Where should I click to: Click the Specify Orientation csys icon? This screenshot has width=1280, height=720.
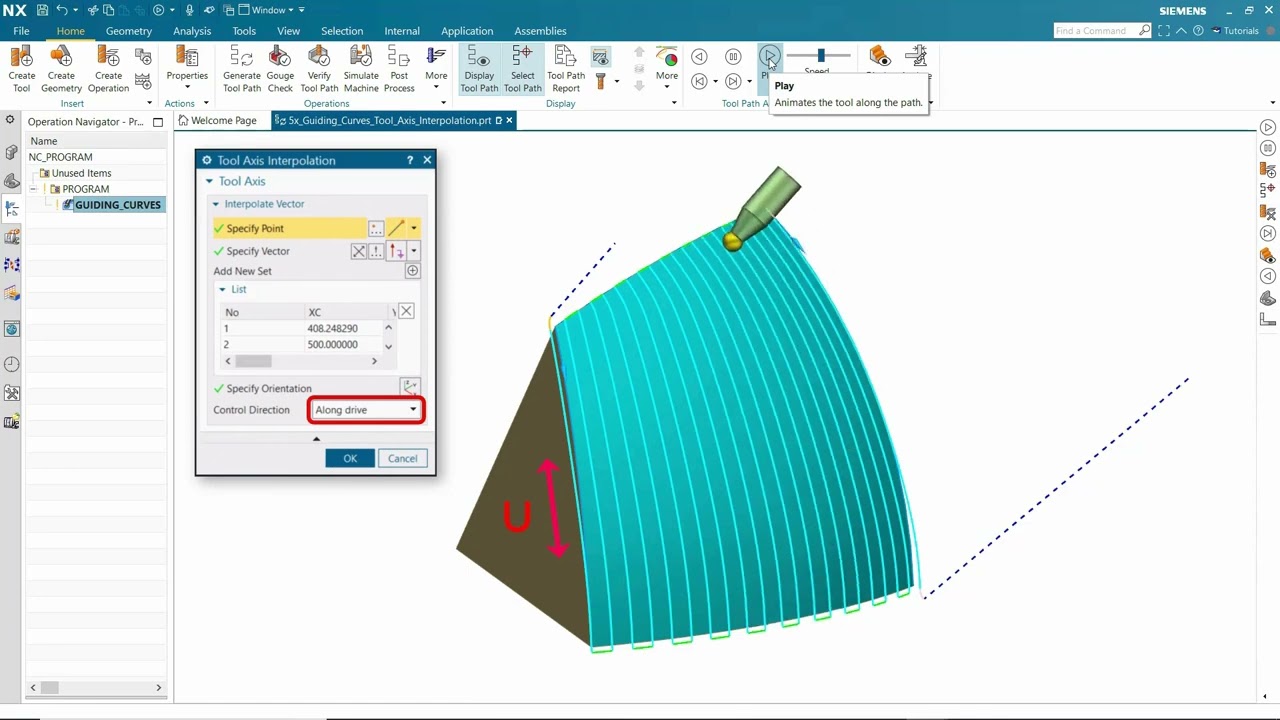(x=410, y=388)
